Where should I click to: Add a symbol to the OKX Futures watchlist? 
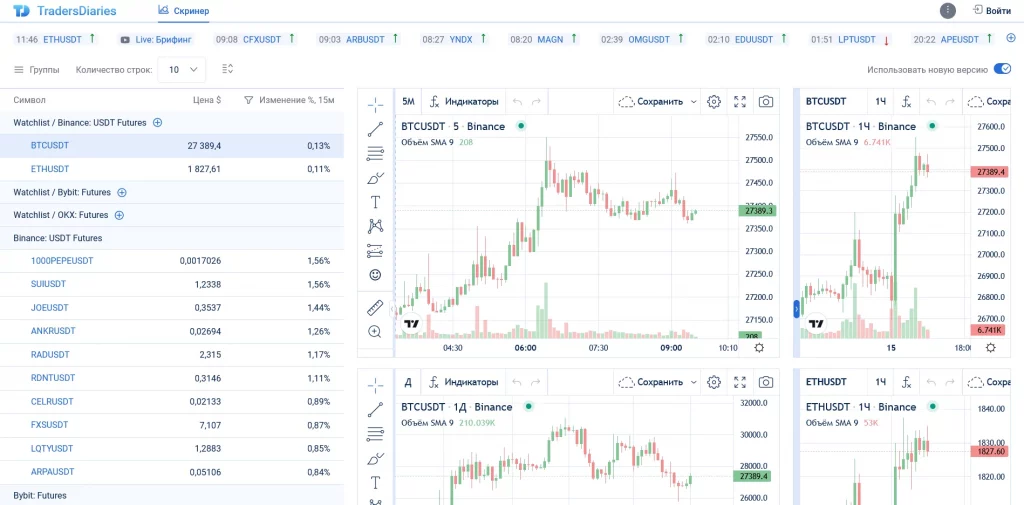120,215
